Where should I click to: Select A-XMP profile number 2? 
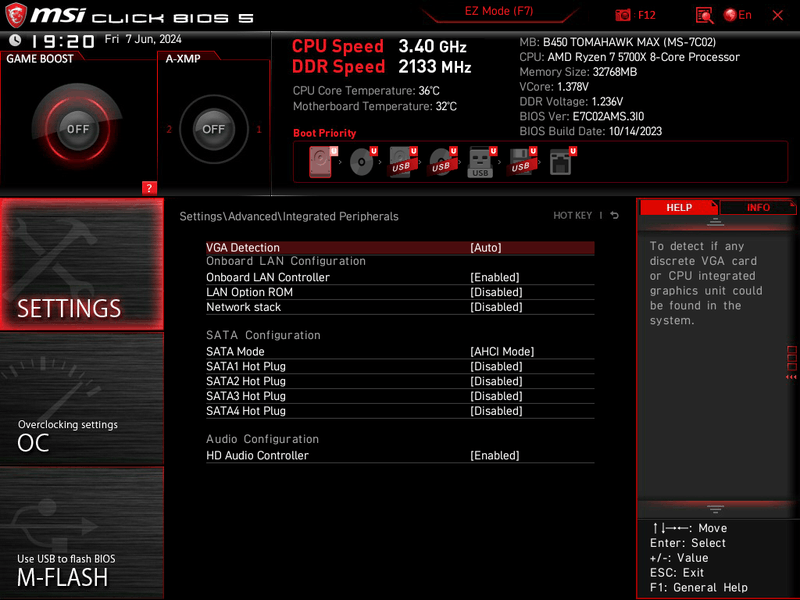[x=169, y=129]
